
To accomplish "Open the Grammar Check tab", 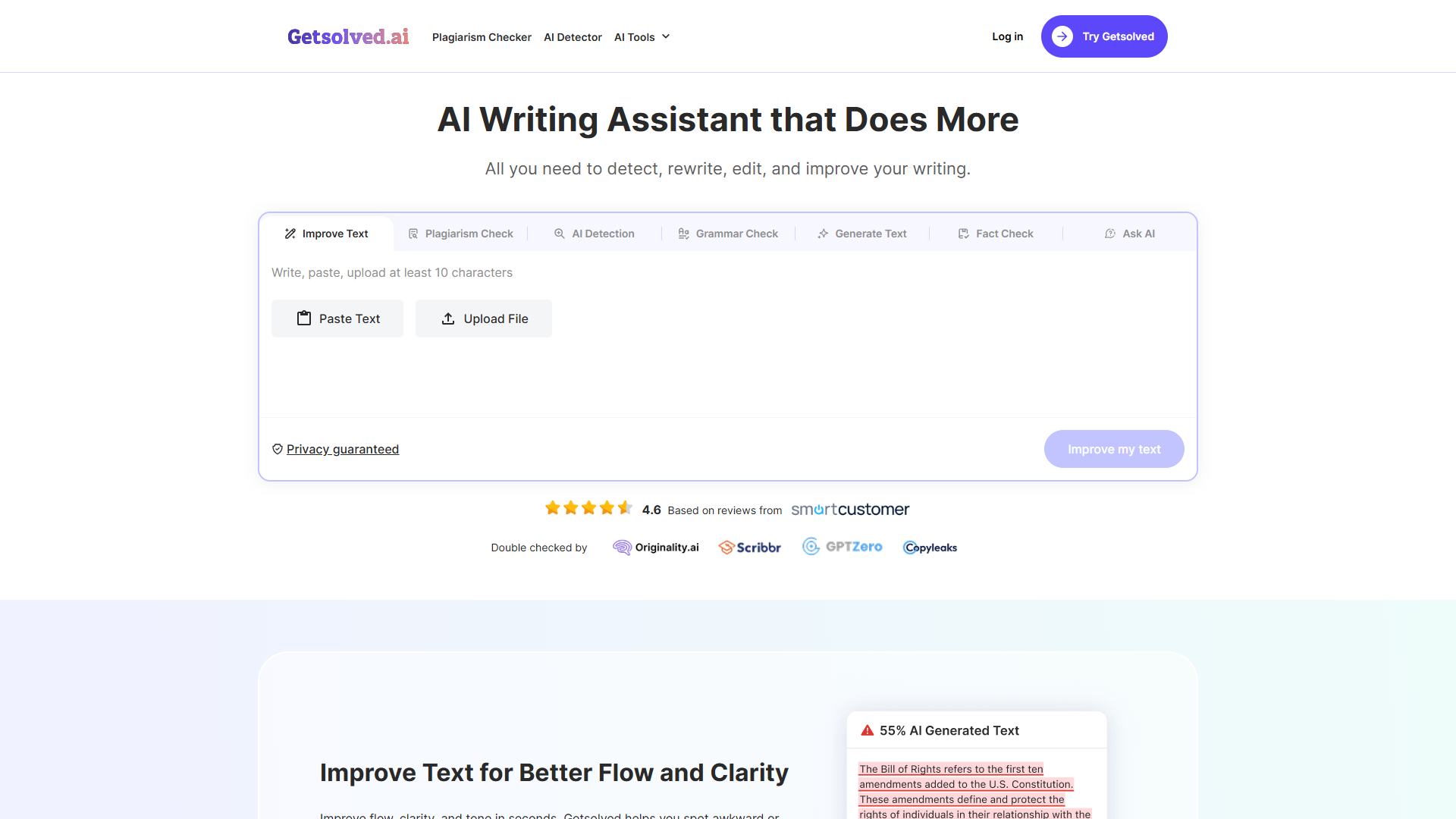I will pyautogui.click(x=728, y=234).
